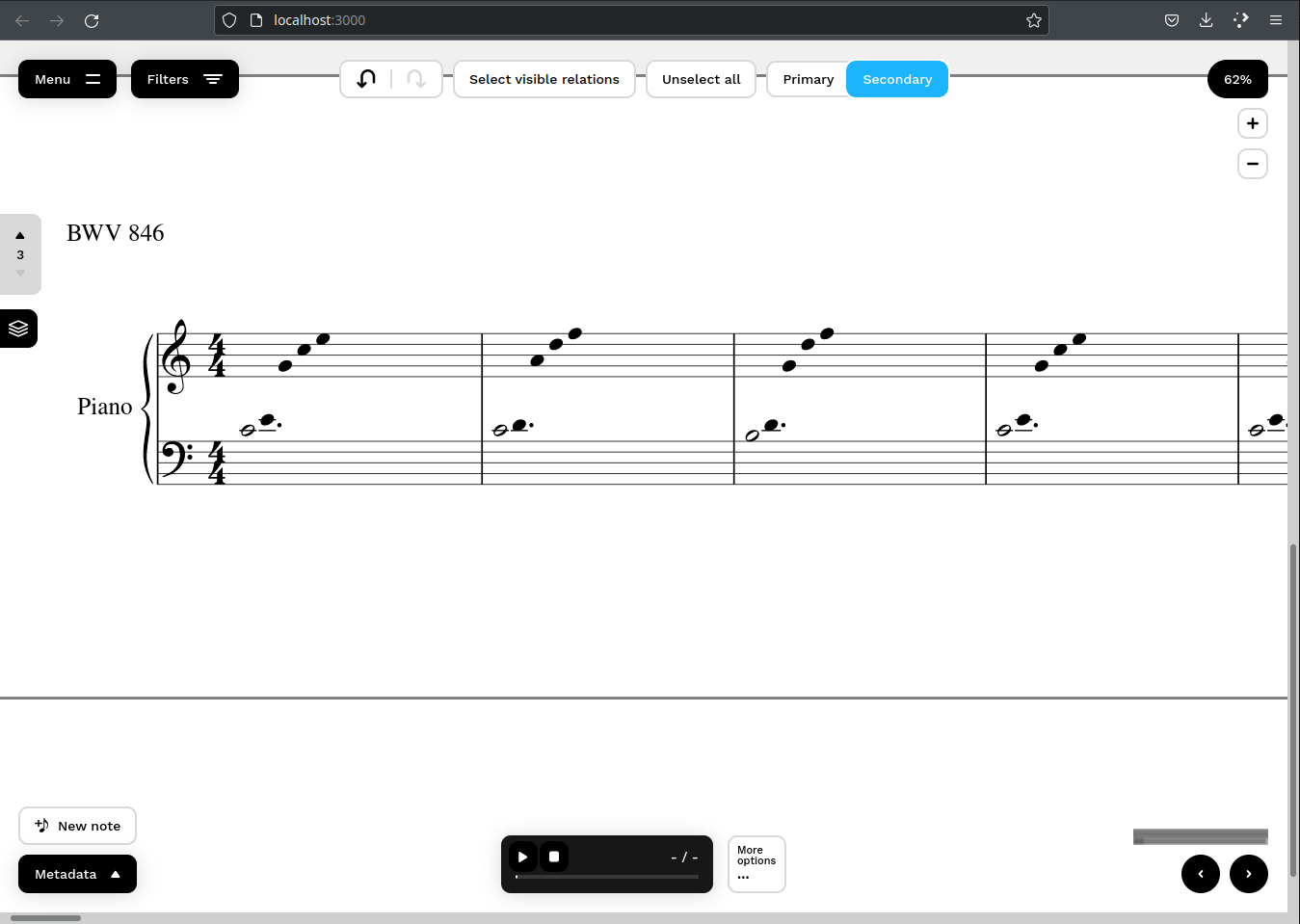Go forward in browser history
Screen dimensions: 1300x924
(x=57, y=20)
